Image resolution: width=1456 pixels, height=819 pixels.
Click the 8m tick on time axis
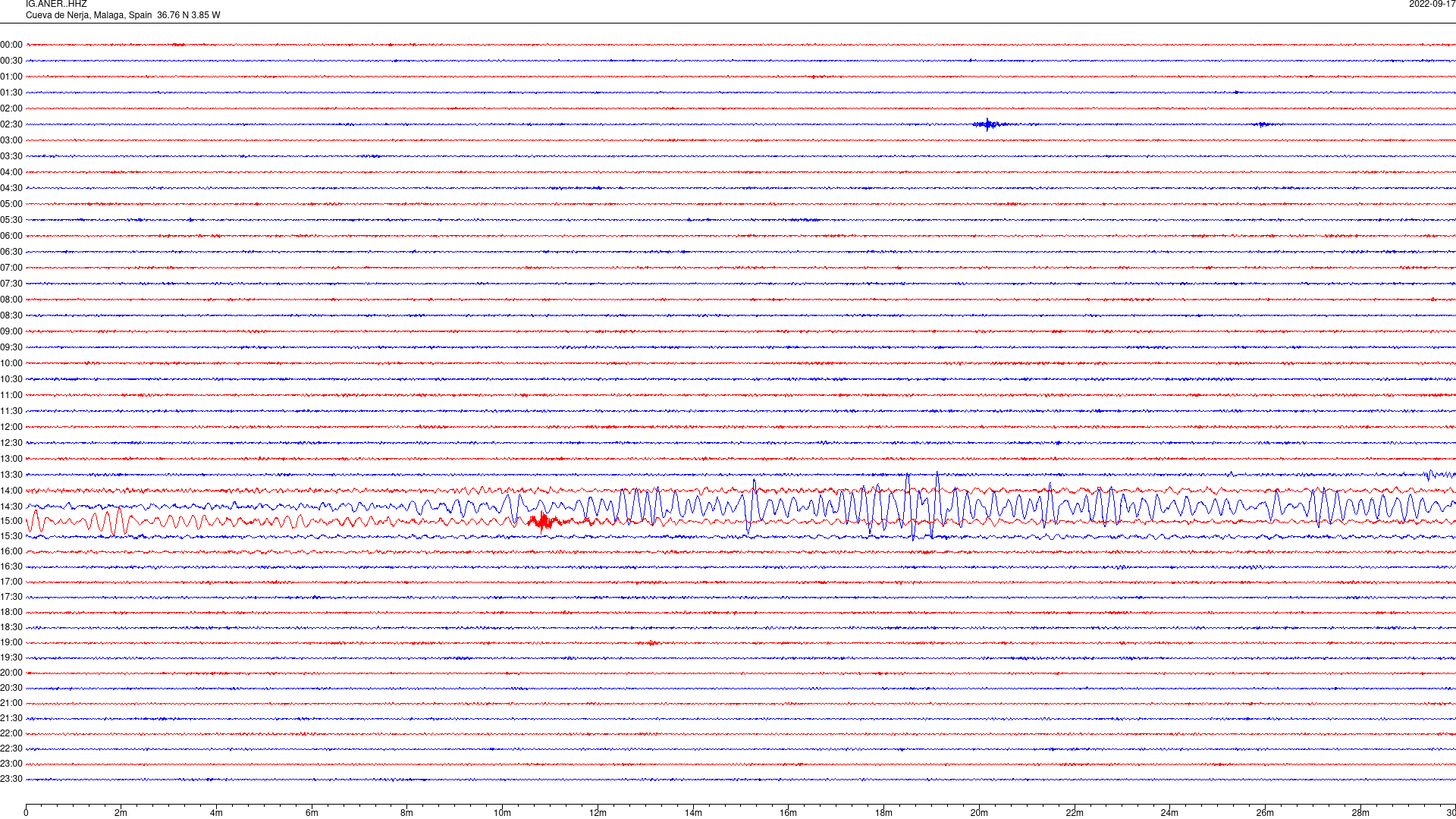[406, 813]
